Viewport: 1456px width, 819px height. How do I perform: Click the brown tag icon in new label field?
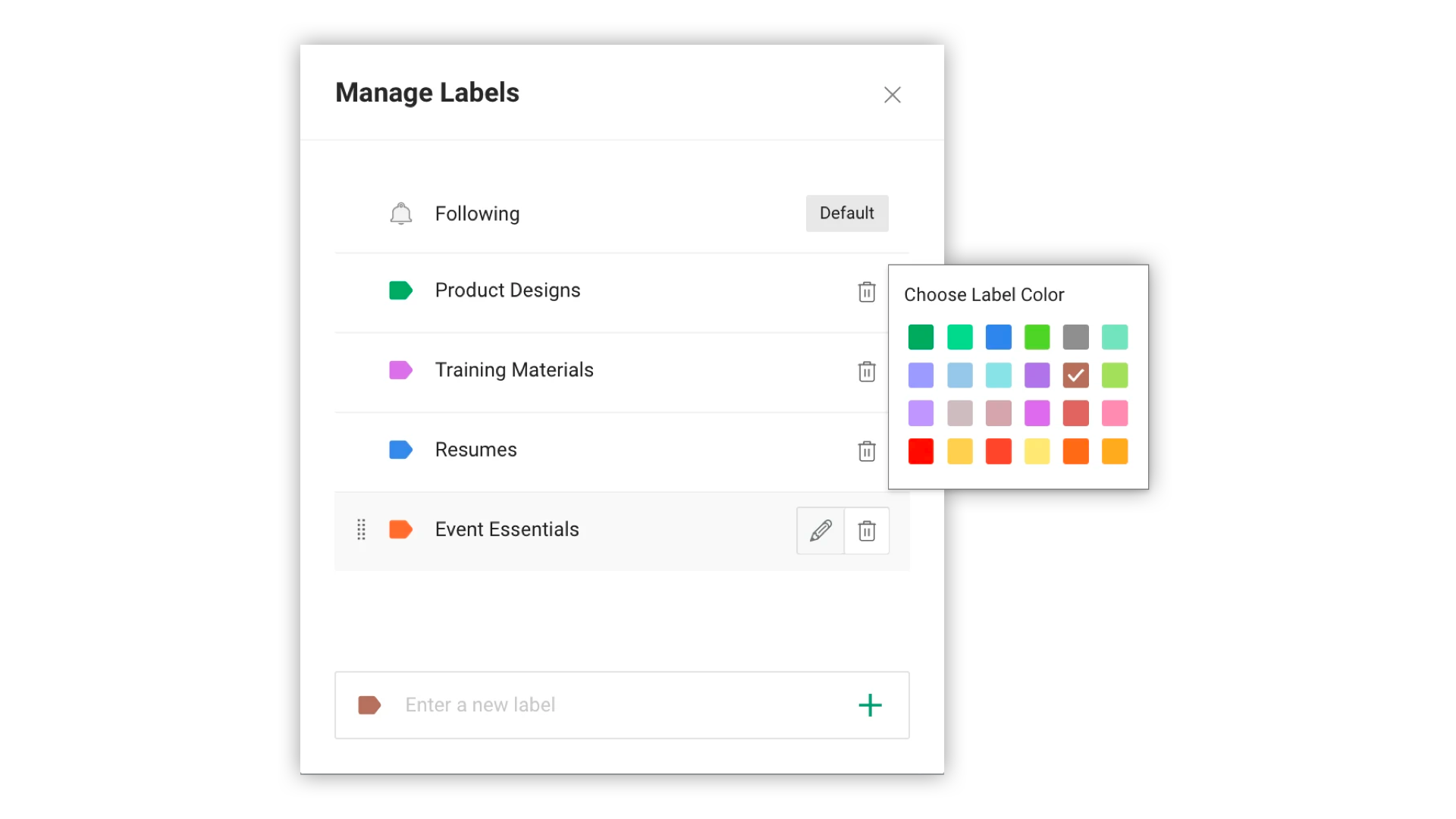click(369, 705)
